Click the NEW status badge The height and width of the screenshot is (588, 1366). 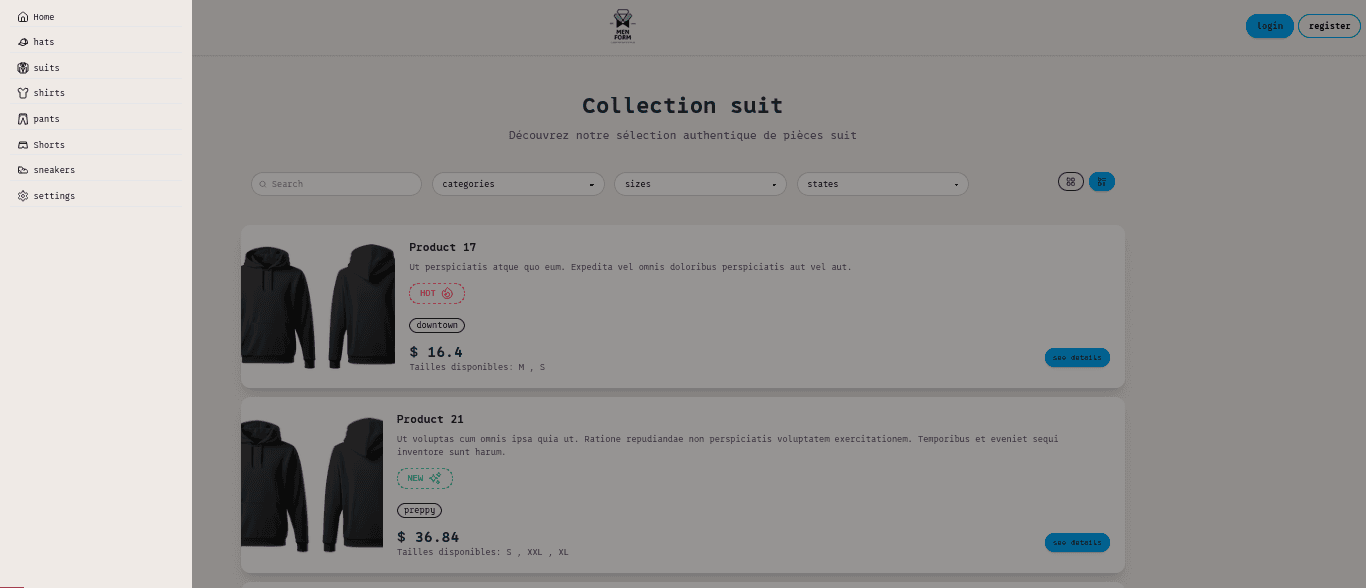pyautogui.click(x=425, y=478)
